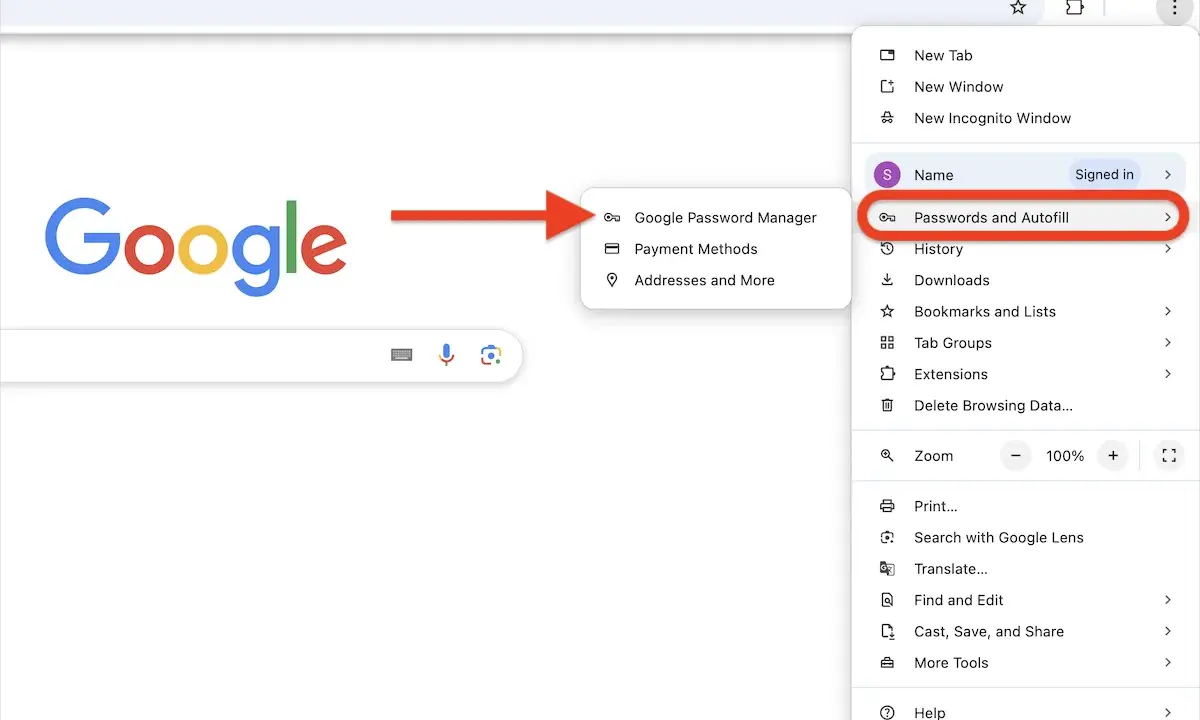1200x720 pixels.
Task: Click the microphone voice search icon
Action: point(446,355)
